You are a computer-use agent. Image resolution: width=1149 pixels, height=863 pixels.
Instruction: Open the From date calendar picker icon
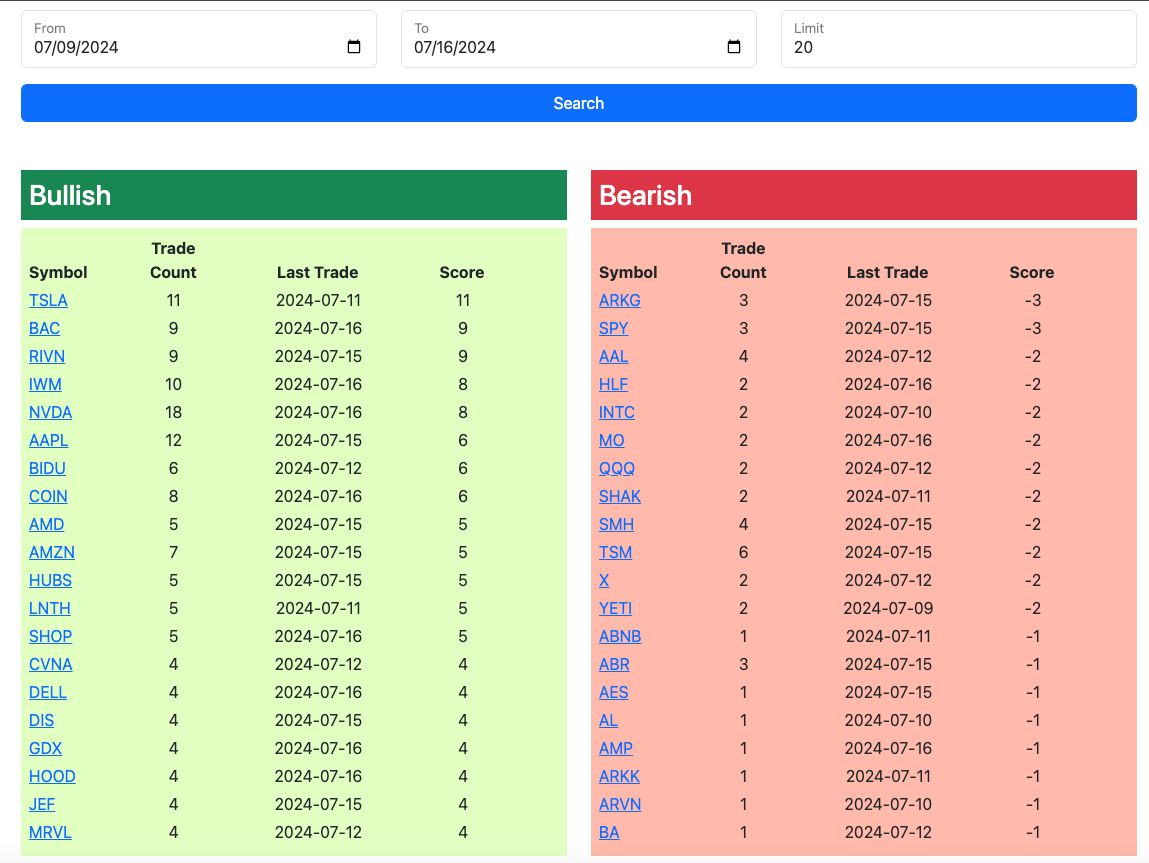[354, 47]
